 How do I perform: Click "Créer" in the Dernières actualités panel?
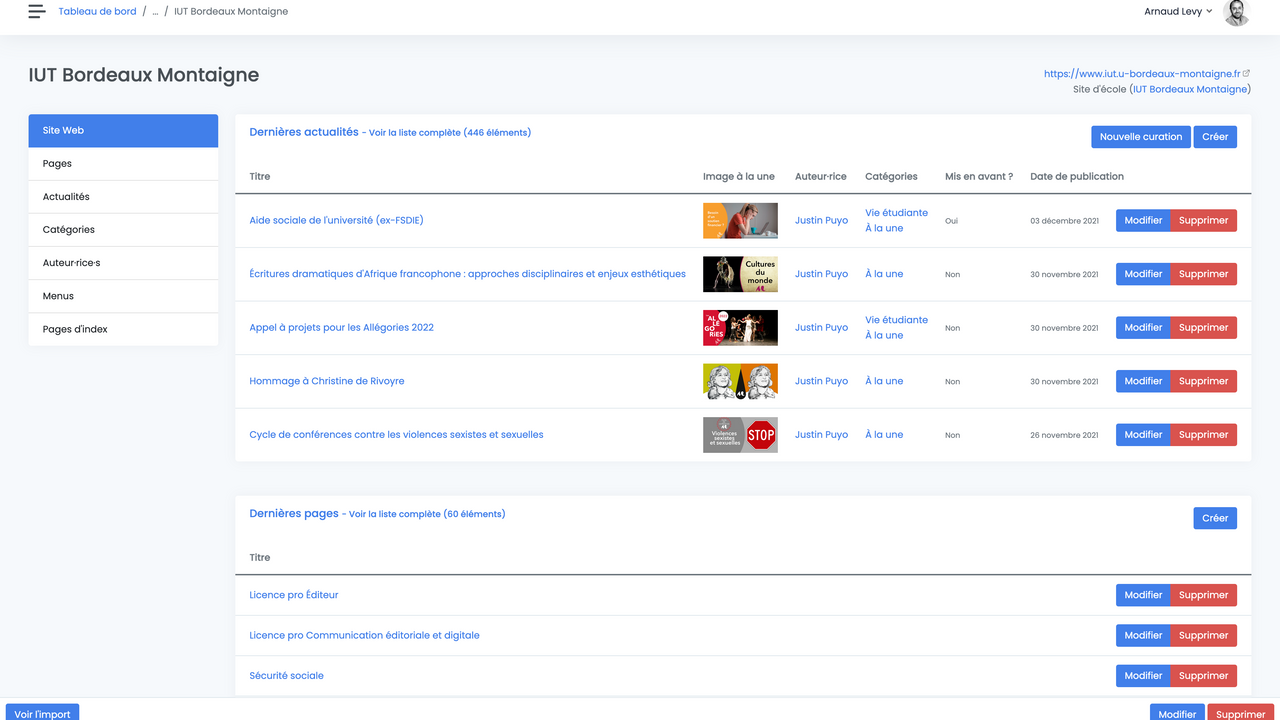(1215, 136)
